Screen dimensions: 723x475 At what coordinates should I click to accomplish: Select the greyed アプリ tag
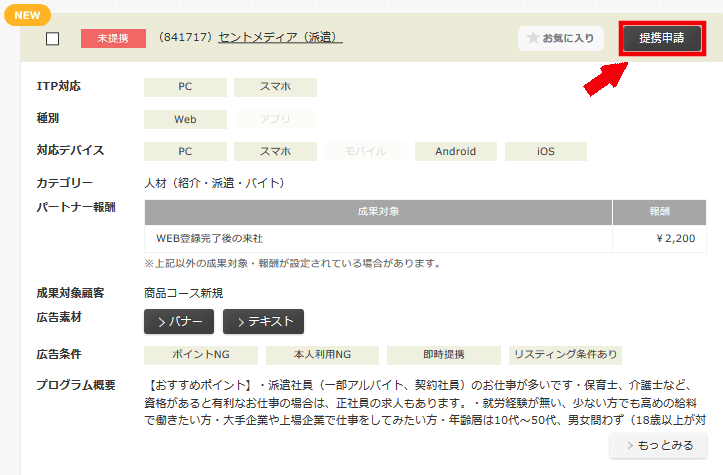(275, 119)
